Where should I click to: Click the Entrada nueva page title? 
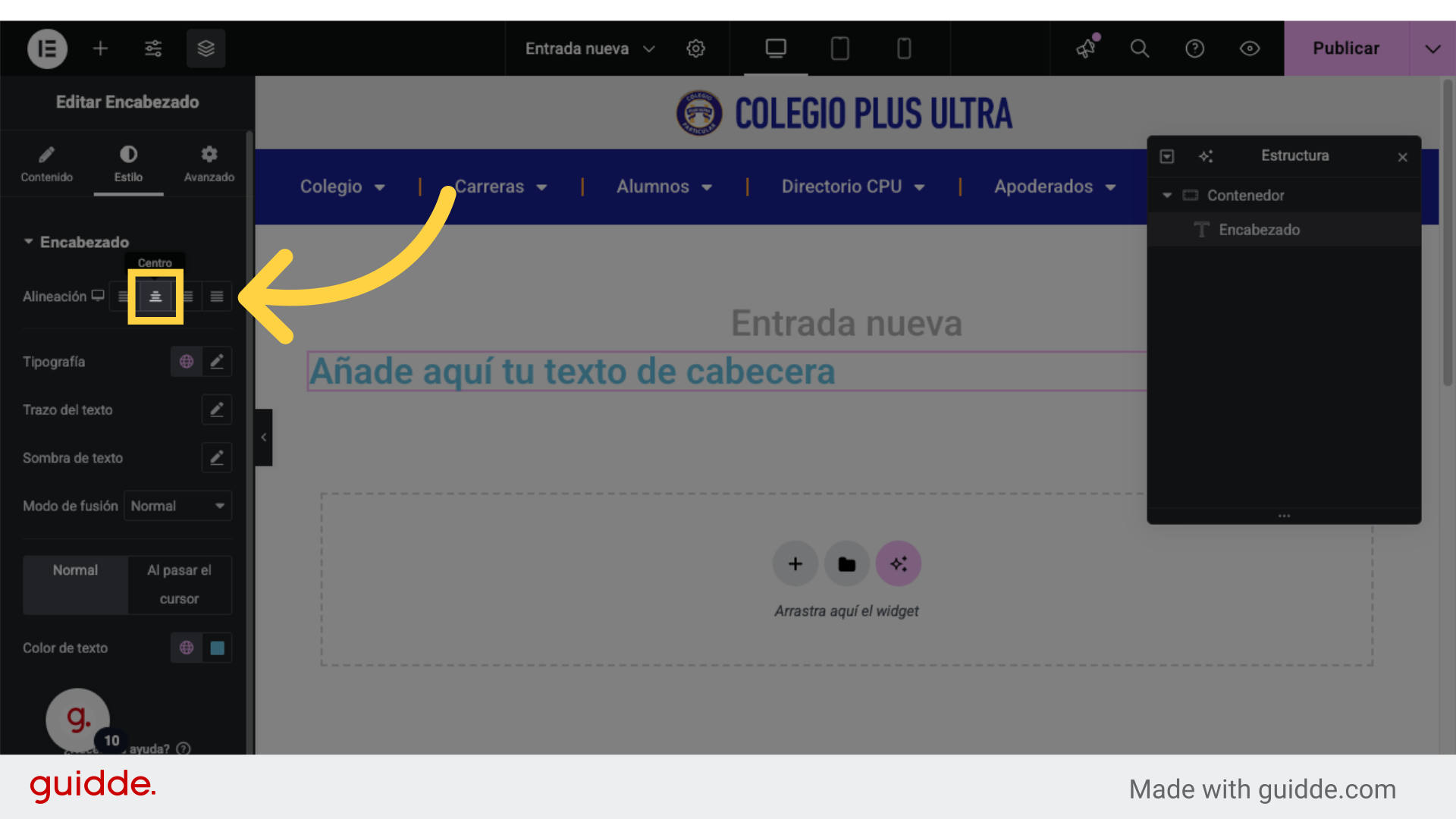coord(846,323)
